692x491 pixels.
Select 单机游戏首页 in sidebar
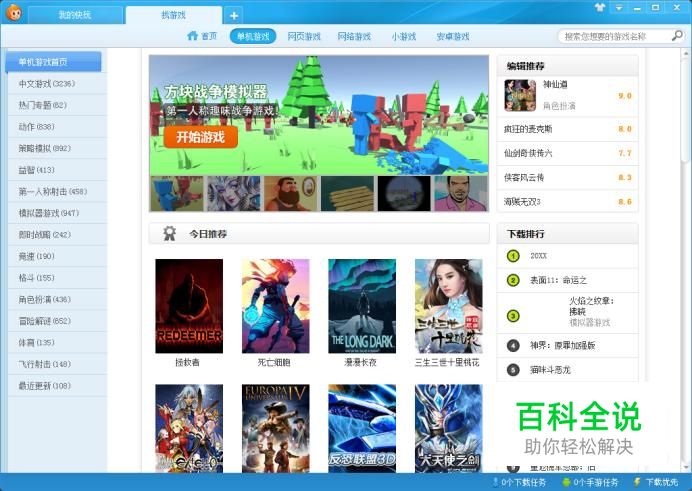53,62
